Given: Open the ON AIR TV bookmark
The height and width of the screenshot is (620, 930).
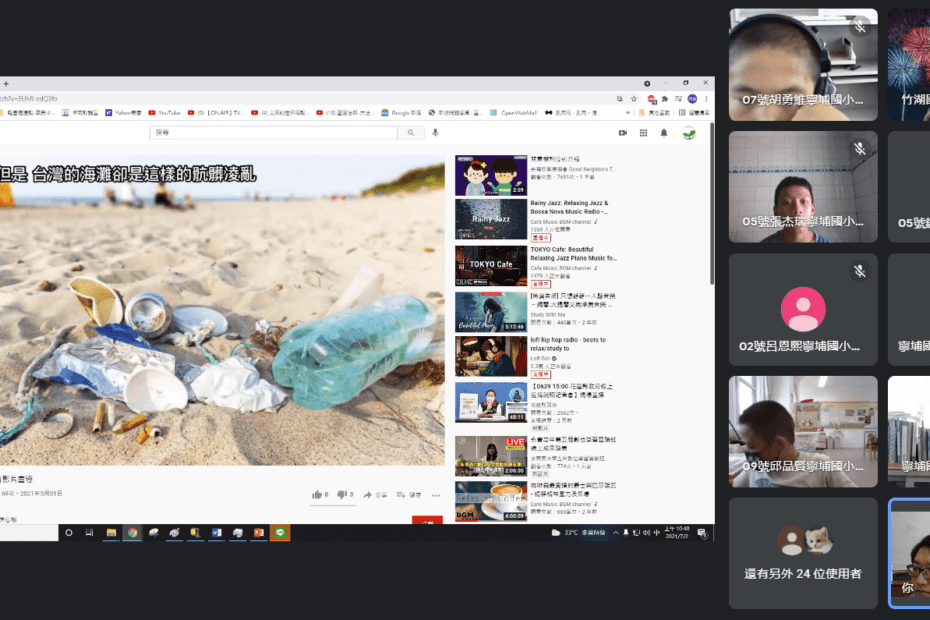Looking at the screenshot, I should (215, 113).
